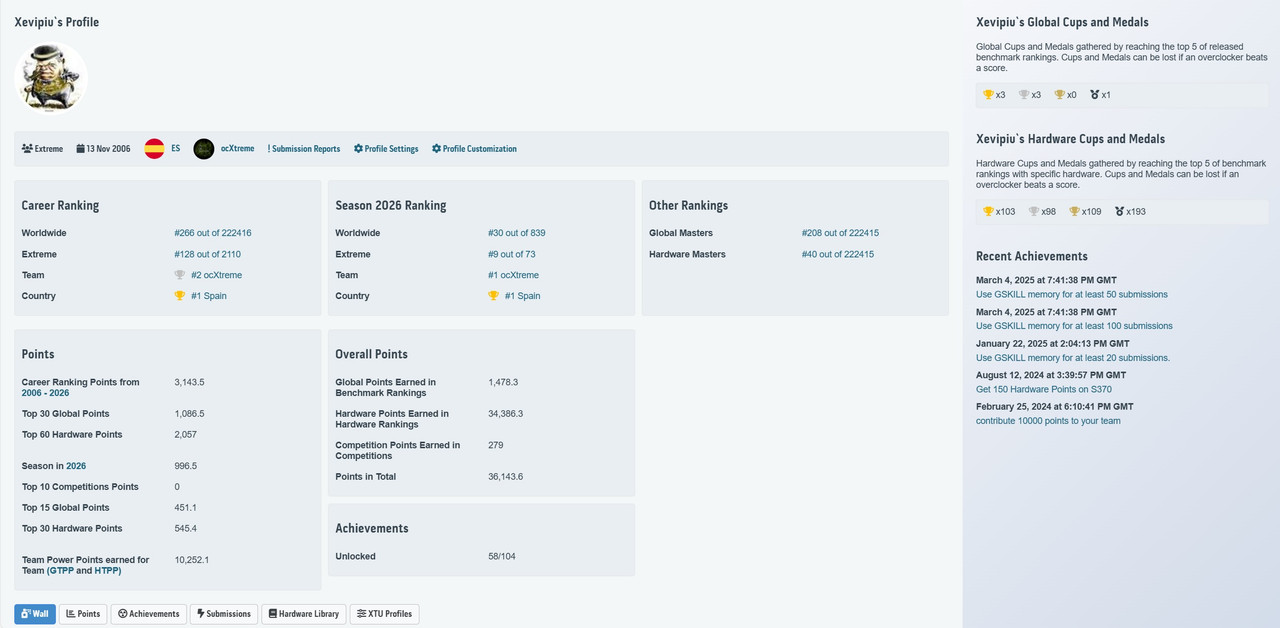Click the gold trophy in Season Country row
Screen dimensions: 1280x628
click(494, 296)
